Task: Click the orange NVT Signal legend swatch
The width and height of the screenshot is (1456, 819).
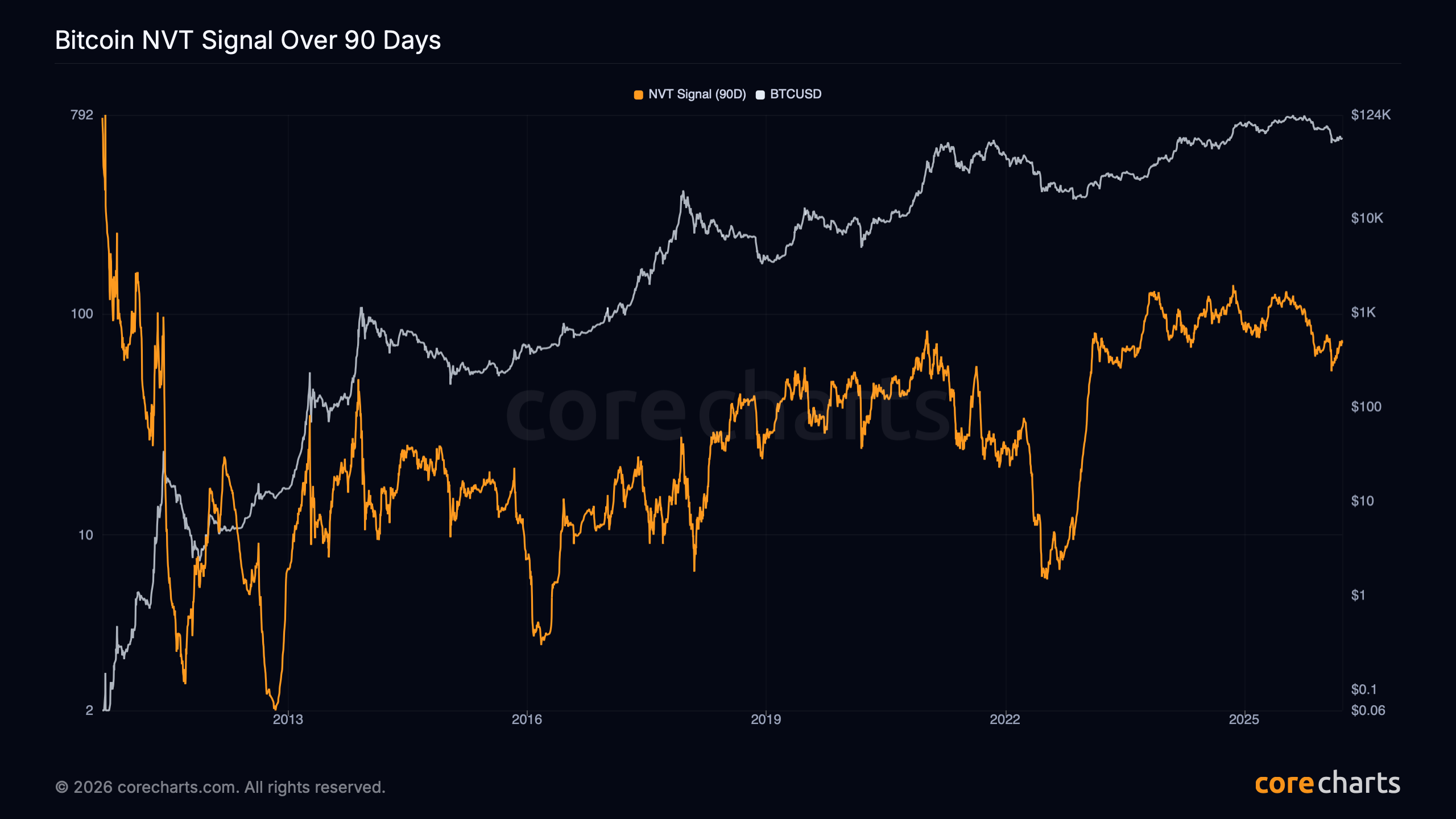Action: 638,95
